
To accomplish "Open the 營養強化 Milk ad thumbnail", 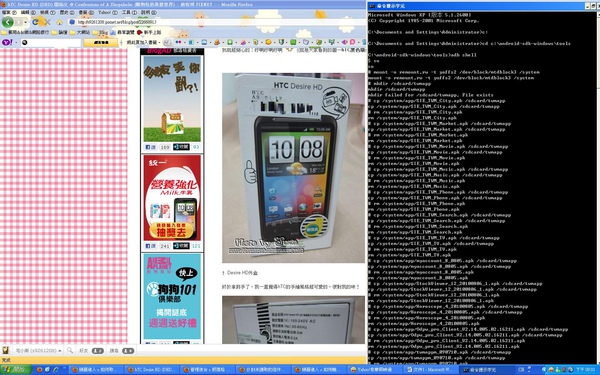I will coord(172,198).
